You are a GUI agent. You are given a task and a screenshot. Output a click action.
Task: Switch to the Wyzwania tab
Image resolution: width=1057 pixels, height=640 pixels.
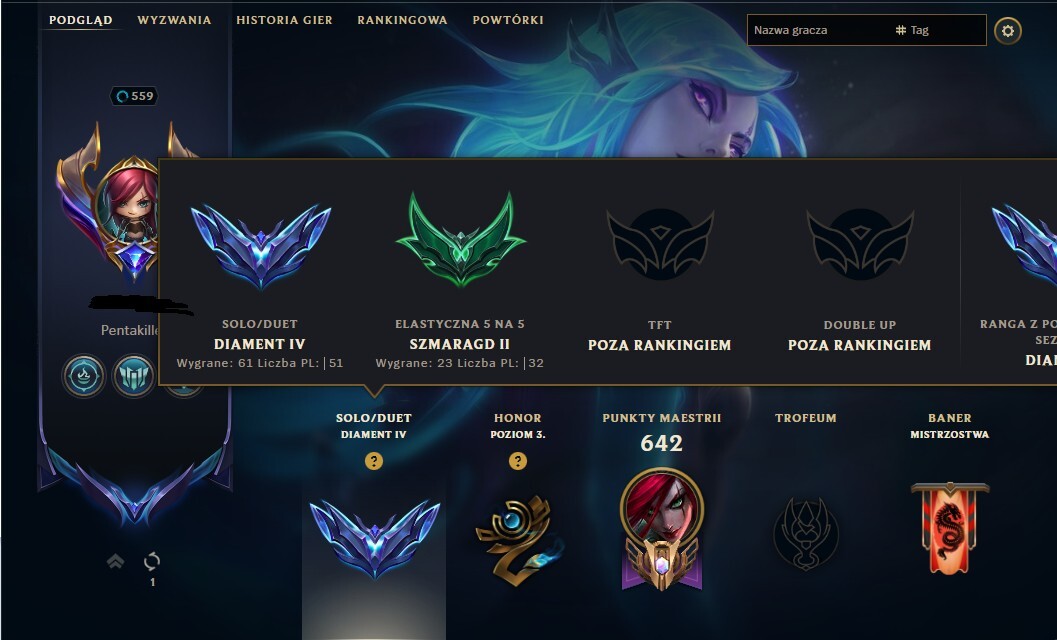coord(175,20)
